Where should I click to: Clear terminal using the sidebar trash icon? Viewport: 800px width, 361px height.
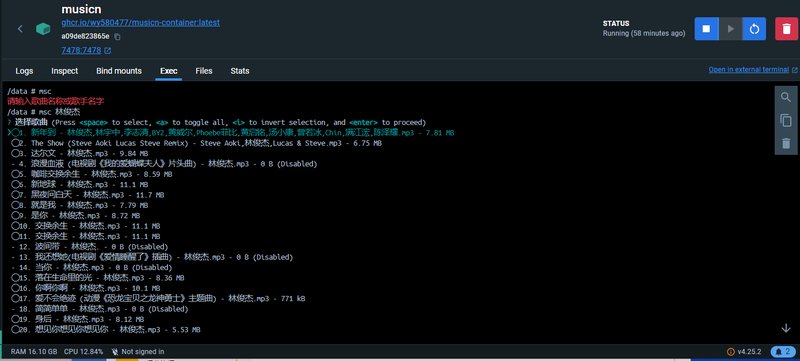[786, 143]
